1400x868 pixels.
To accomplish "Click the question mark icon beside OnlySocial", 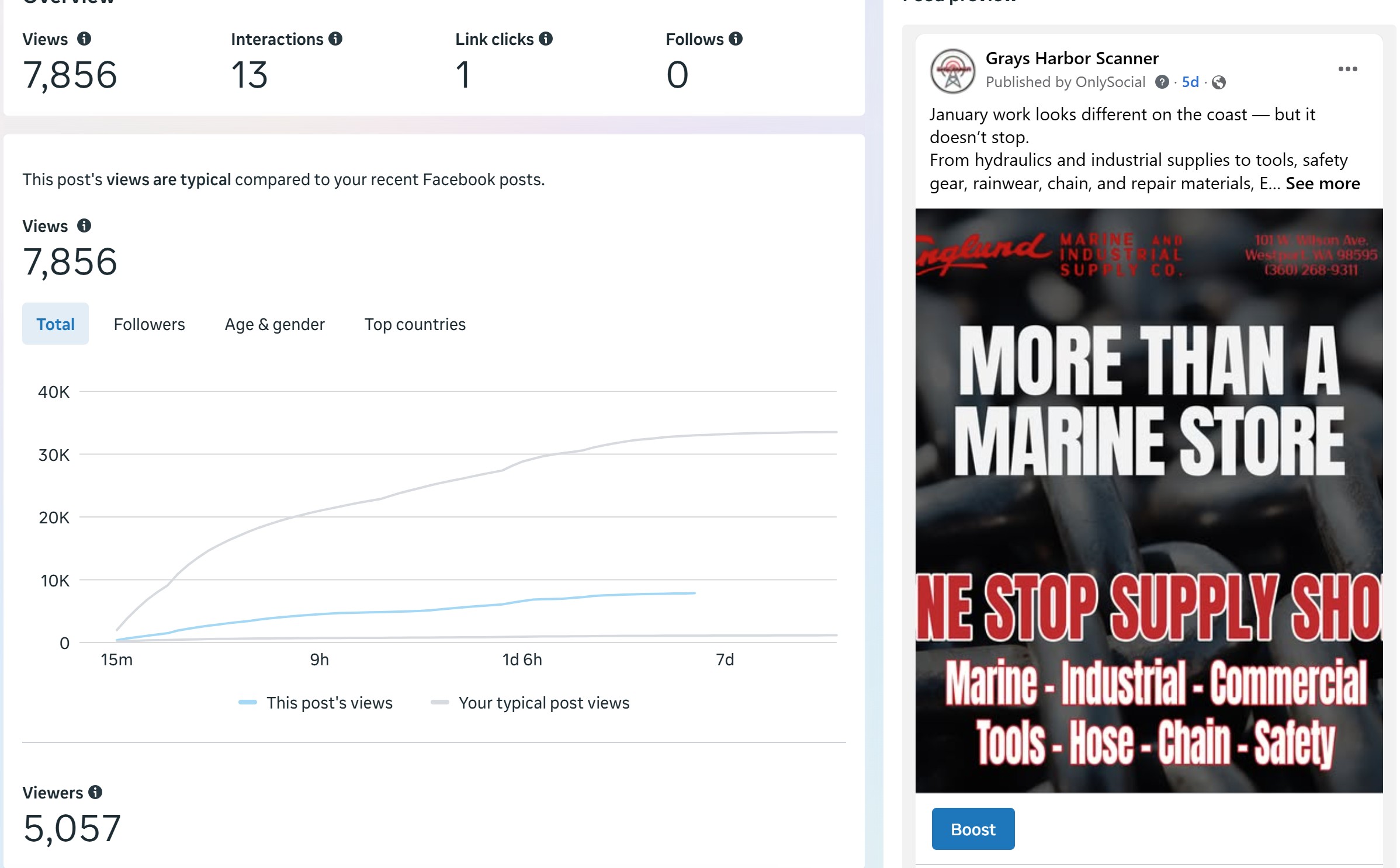I will pos(1162,82).
